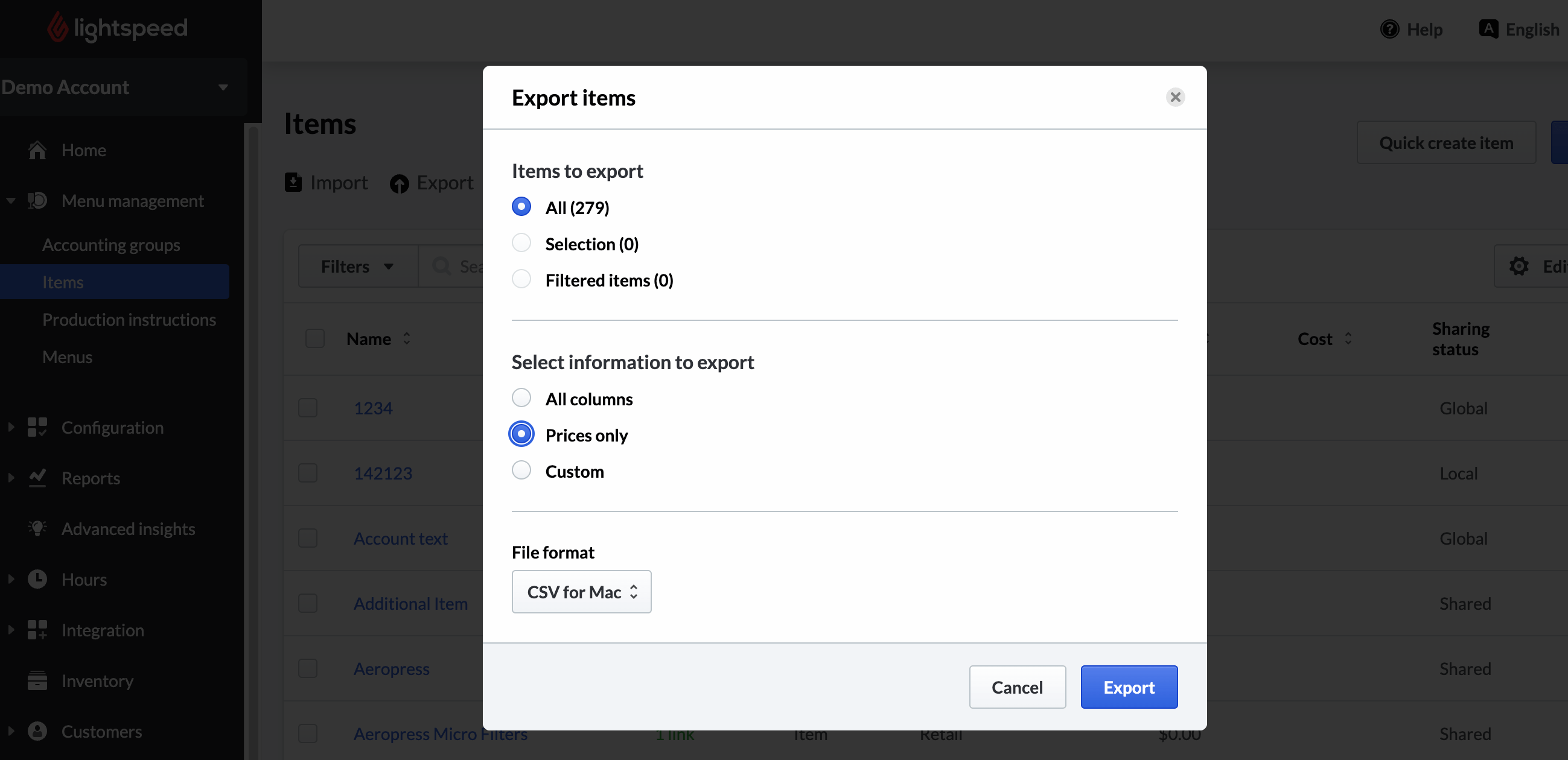The width and height of the screenshot is (1568, 760).
Task: Tick the checkbox next to item 1234
Action: click(308, 408)
